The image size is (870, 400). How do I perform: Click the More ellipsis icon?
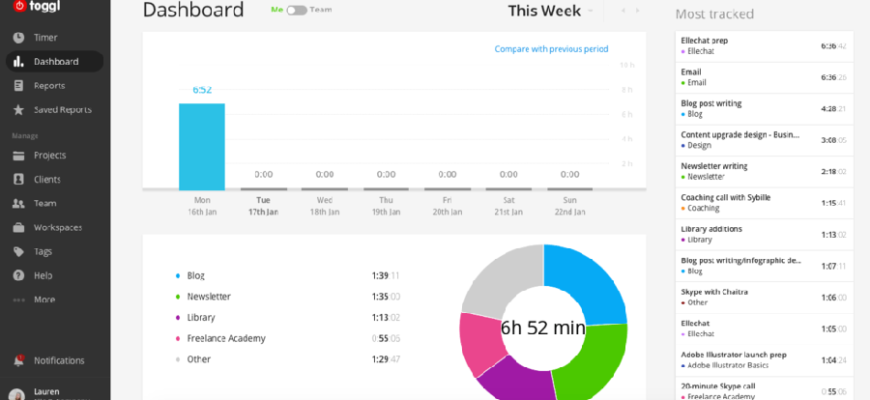(x=19, y=300)
